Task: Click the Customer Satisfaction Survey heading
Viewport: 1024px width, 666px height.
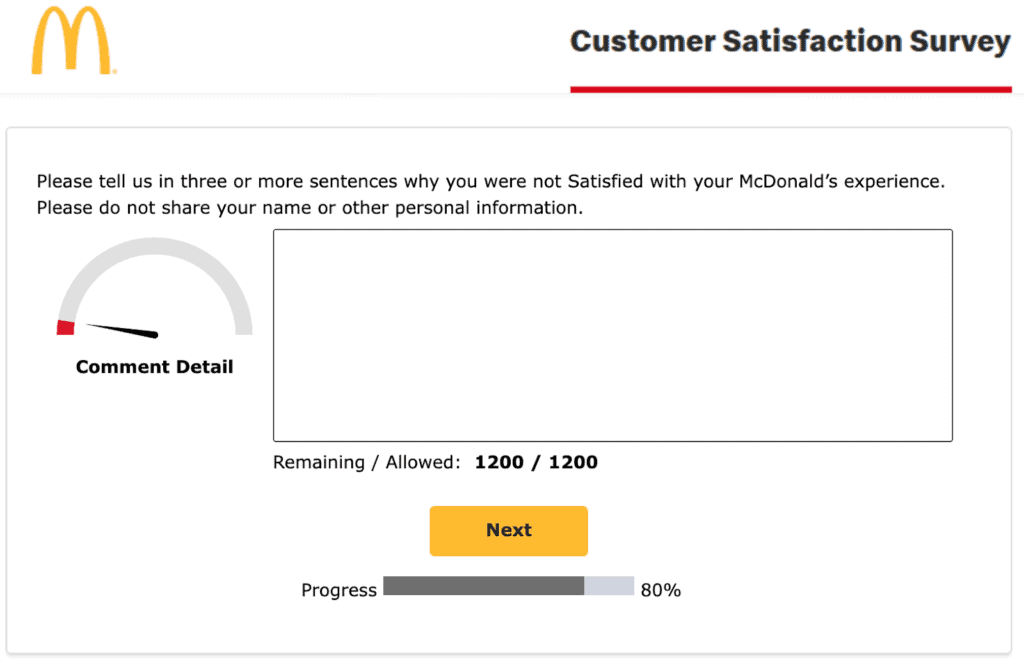Action: pyautogui.click(x=790, y=42)
